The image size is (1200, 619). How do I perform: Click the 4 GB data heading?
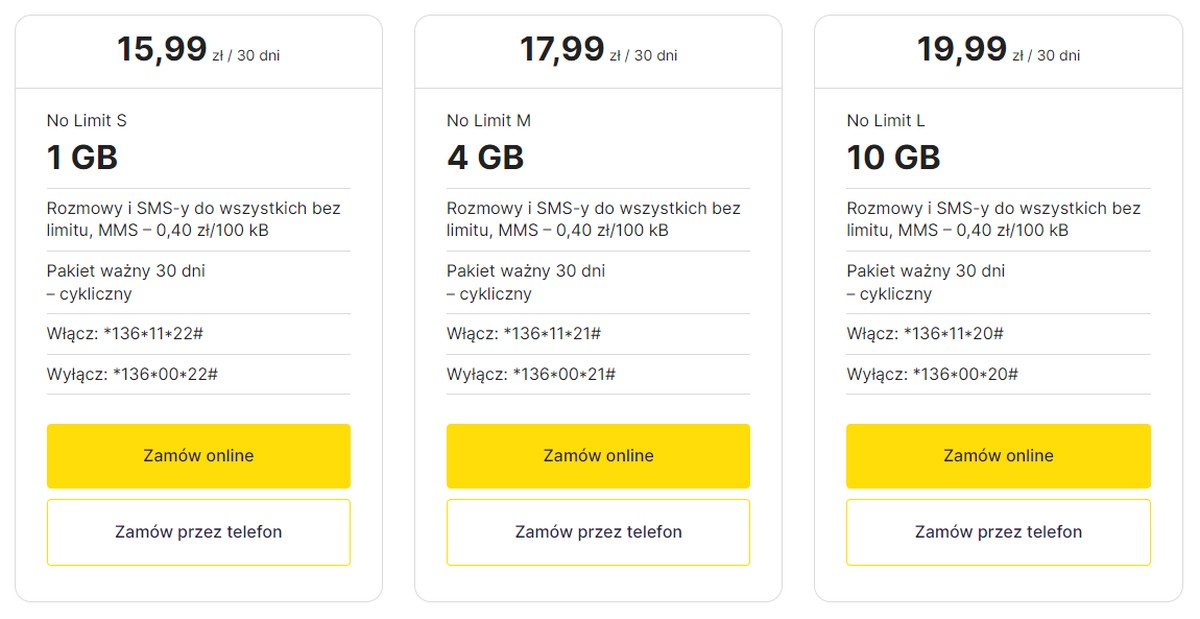tap(485, 157)
